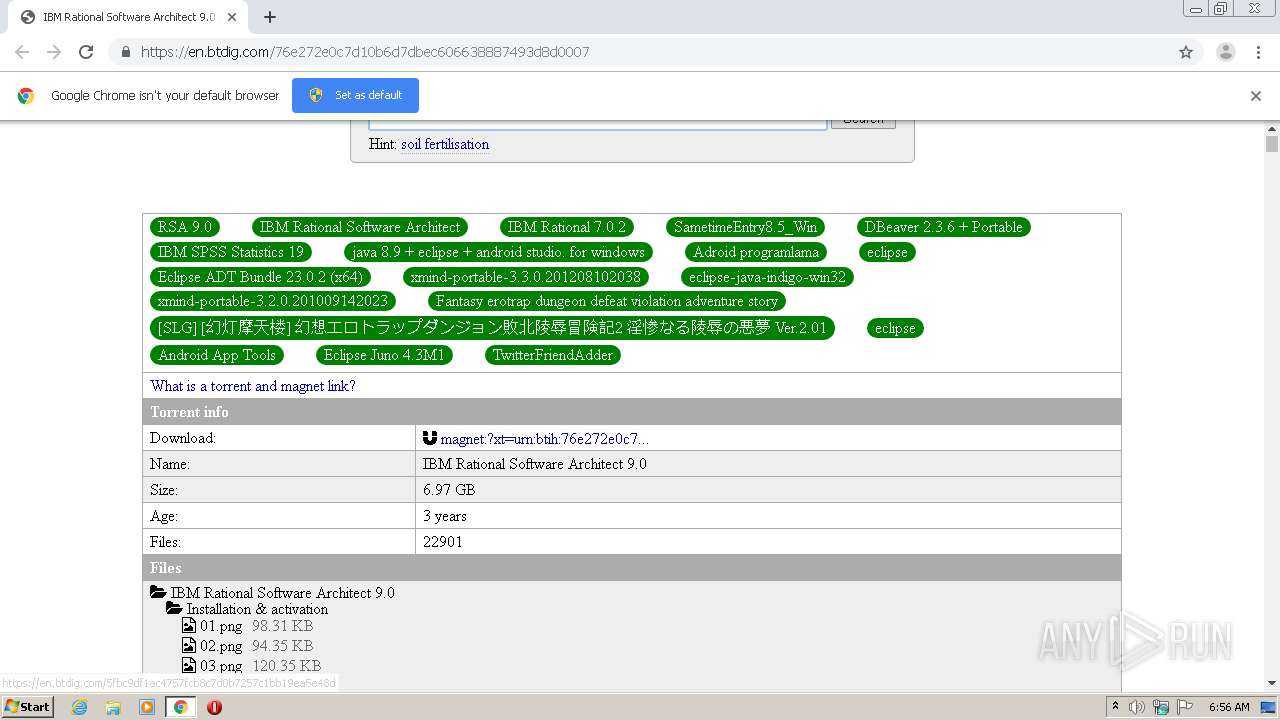
Task: Open the soil fertilisation hint link
Action: click(445, 144)
